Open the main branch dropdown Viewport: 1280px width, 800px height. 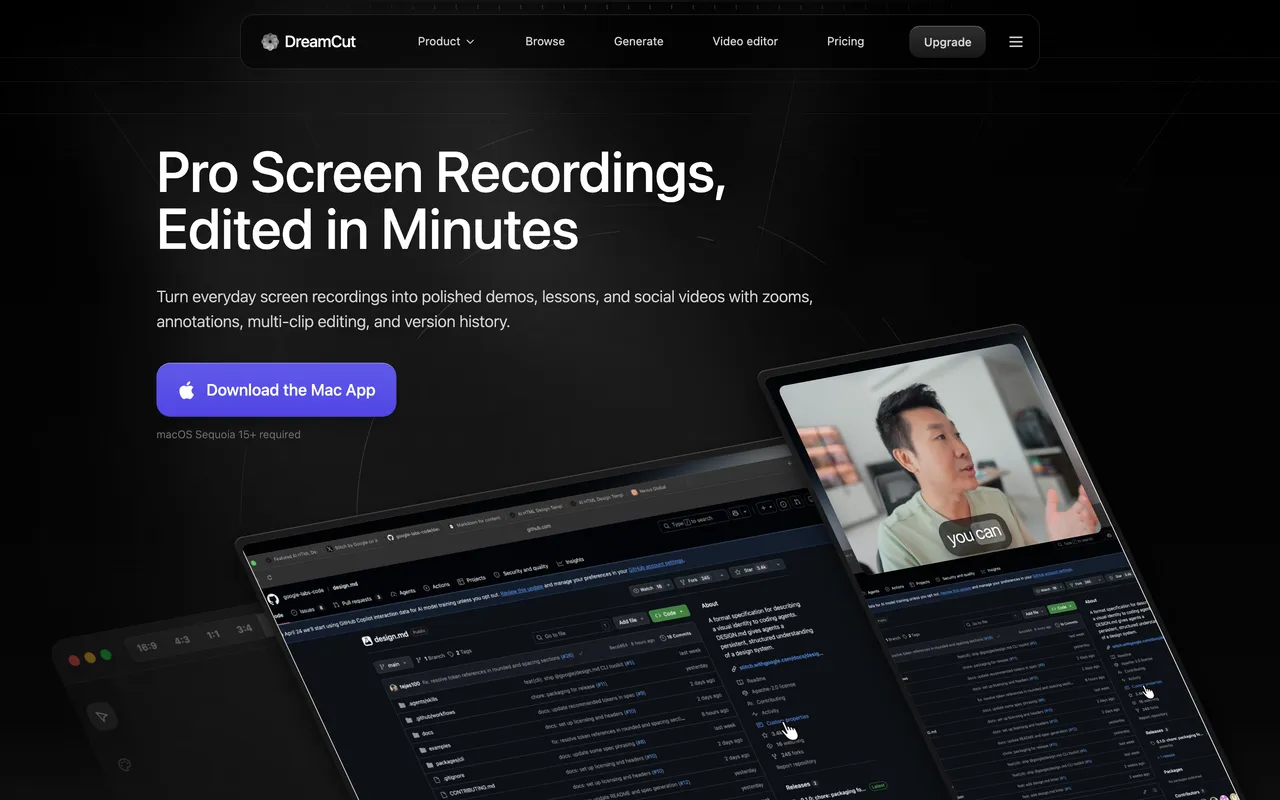pos(393,664)
